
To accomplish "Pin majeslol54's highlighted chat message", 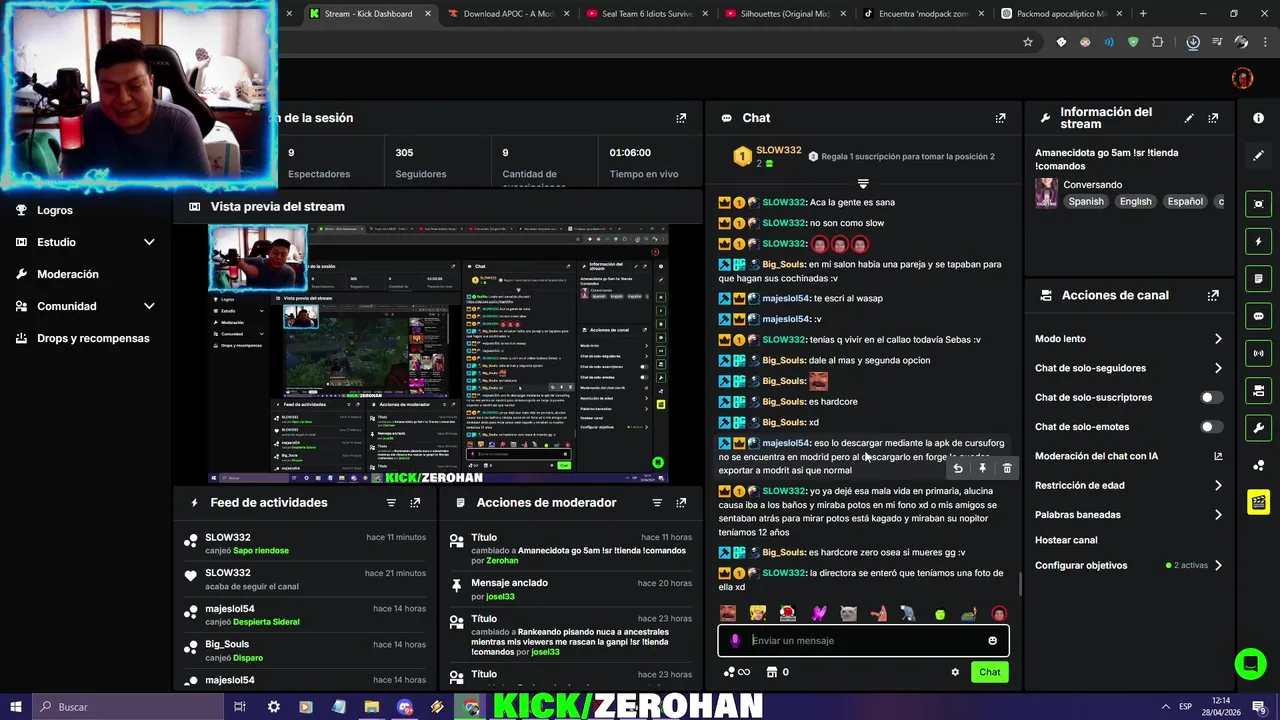I will click(x=982, y=468).
